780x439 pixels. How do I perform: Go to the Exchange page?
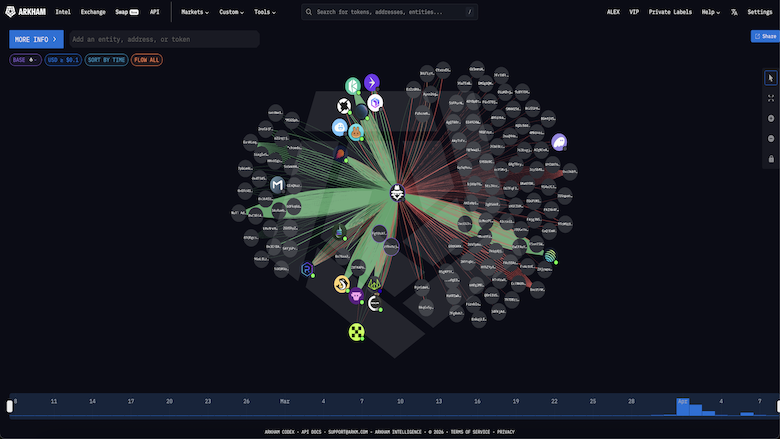(x=93, y=12)
